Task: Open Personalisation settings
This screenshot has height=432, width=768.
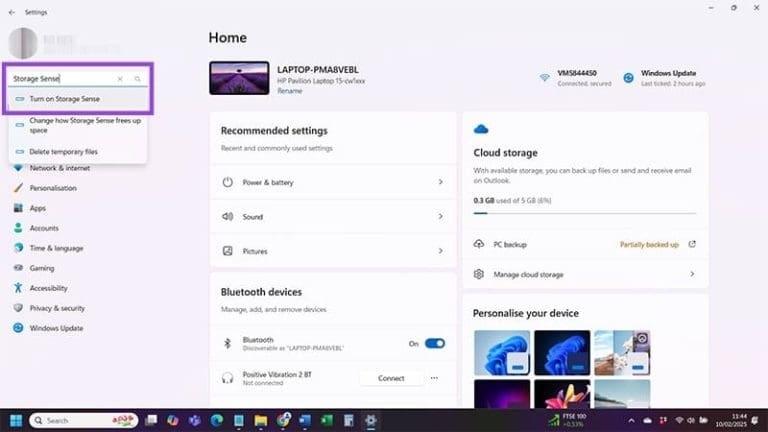Action: (x=53, y=188)
